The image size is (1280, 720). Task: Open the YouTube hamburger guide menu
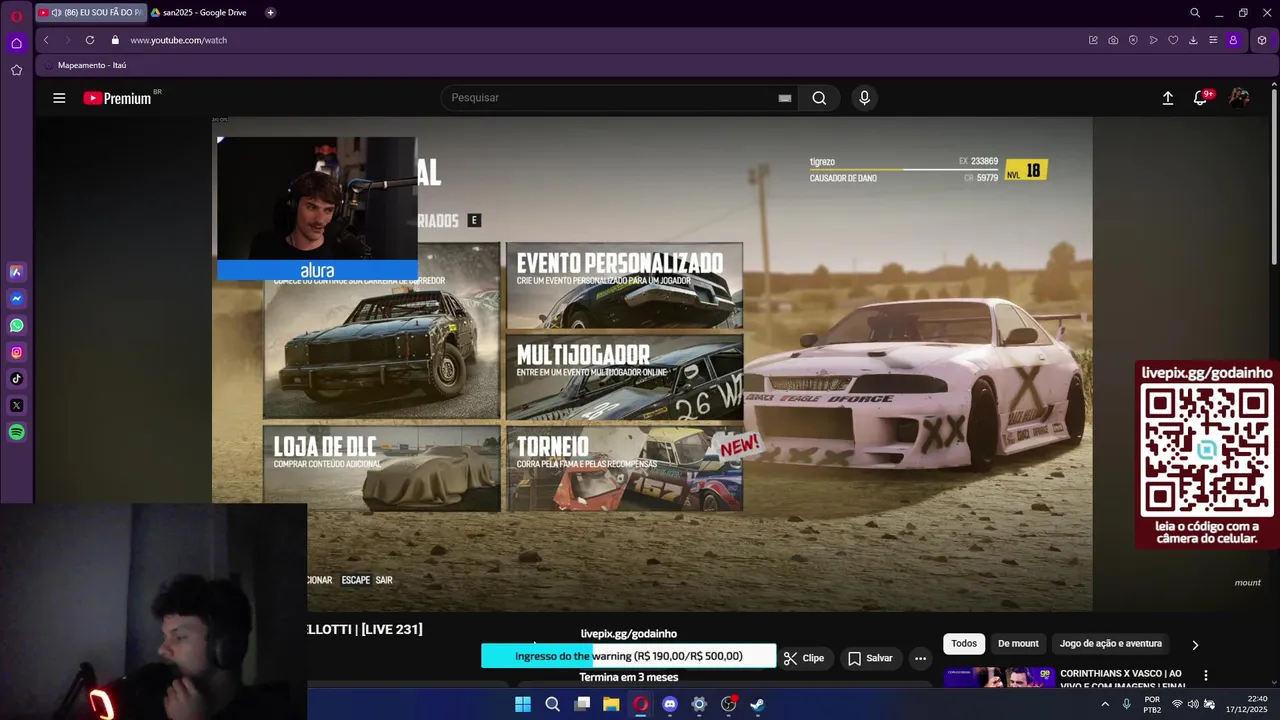tap(59, 98)
